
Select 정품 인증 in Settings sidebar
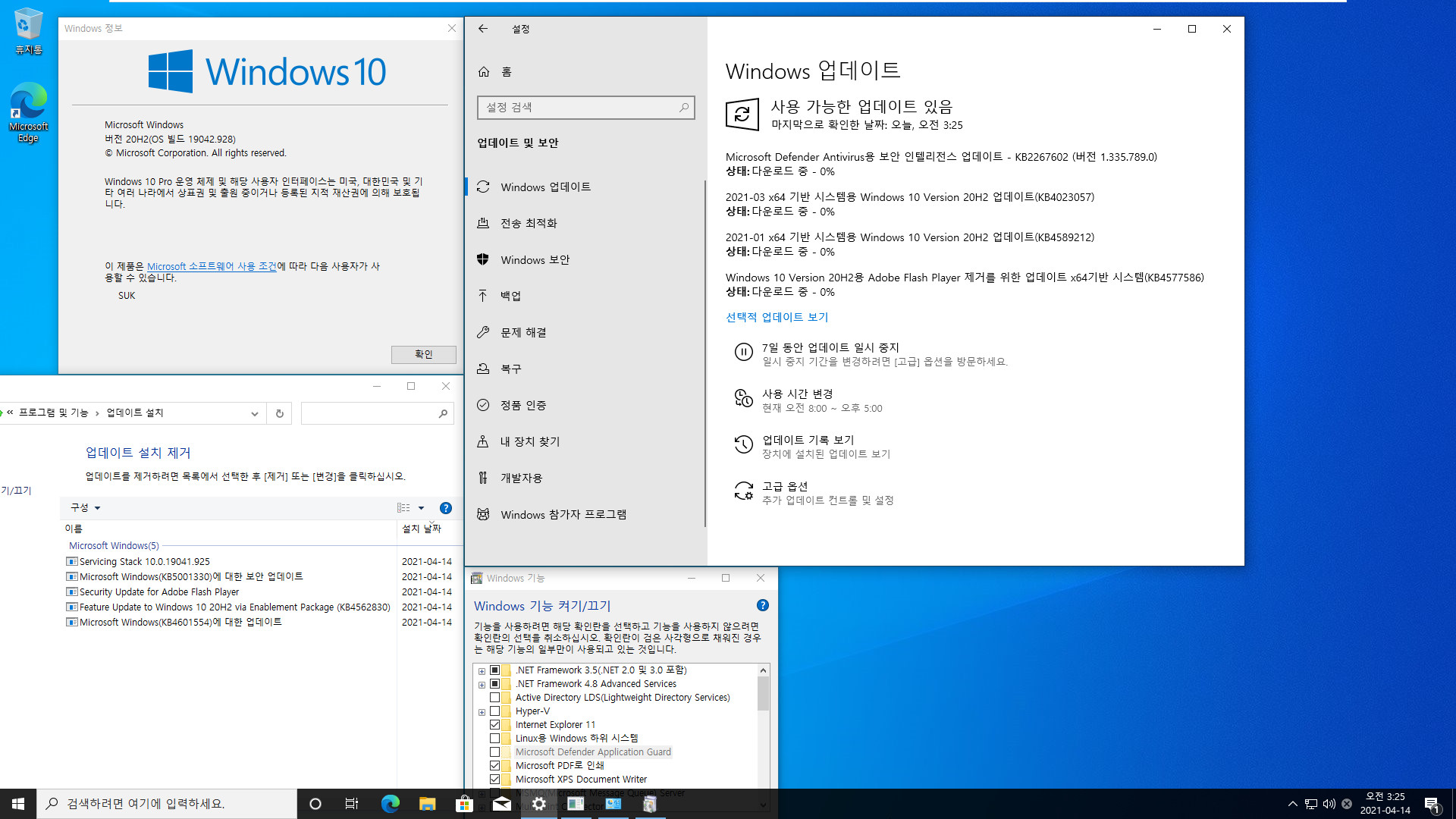pyautogui.click(x=585, y=406)
